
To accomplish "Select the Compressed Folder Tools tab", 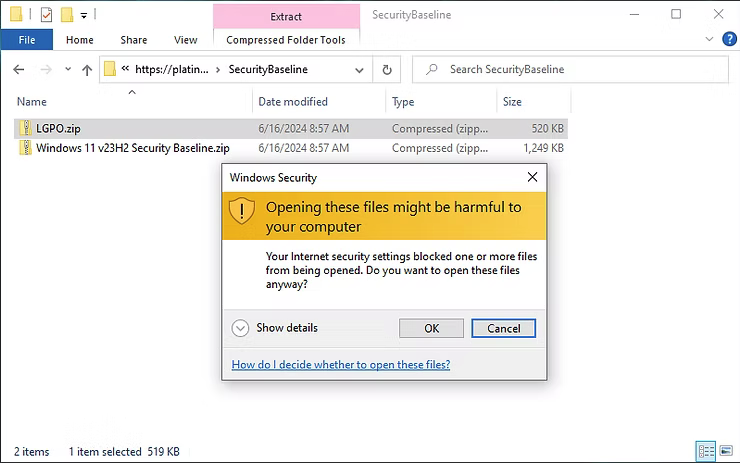I will click(286, 40).
